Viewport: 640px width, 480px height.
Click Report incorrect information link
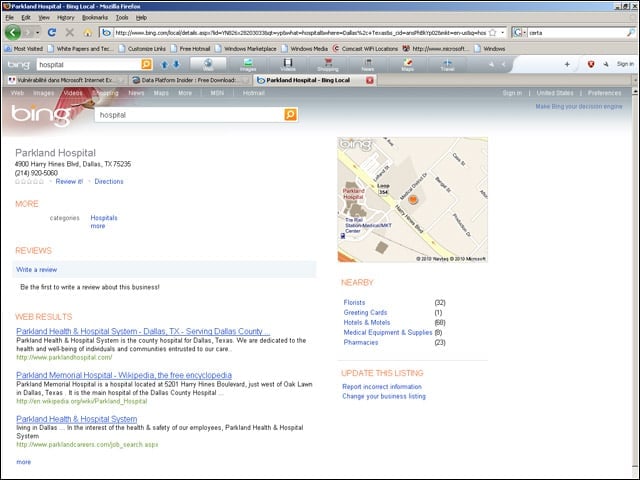point(382,387)
